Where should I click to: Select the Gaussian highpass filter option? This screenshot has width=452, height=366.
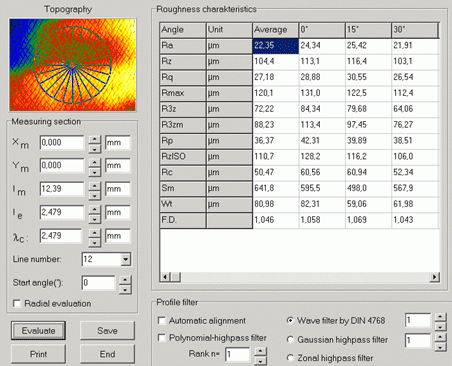[290, 339]
